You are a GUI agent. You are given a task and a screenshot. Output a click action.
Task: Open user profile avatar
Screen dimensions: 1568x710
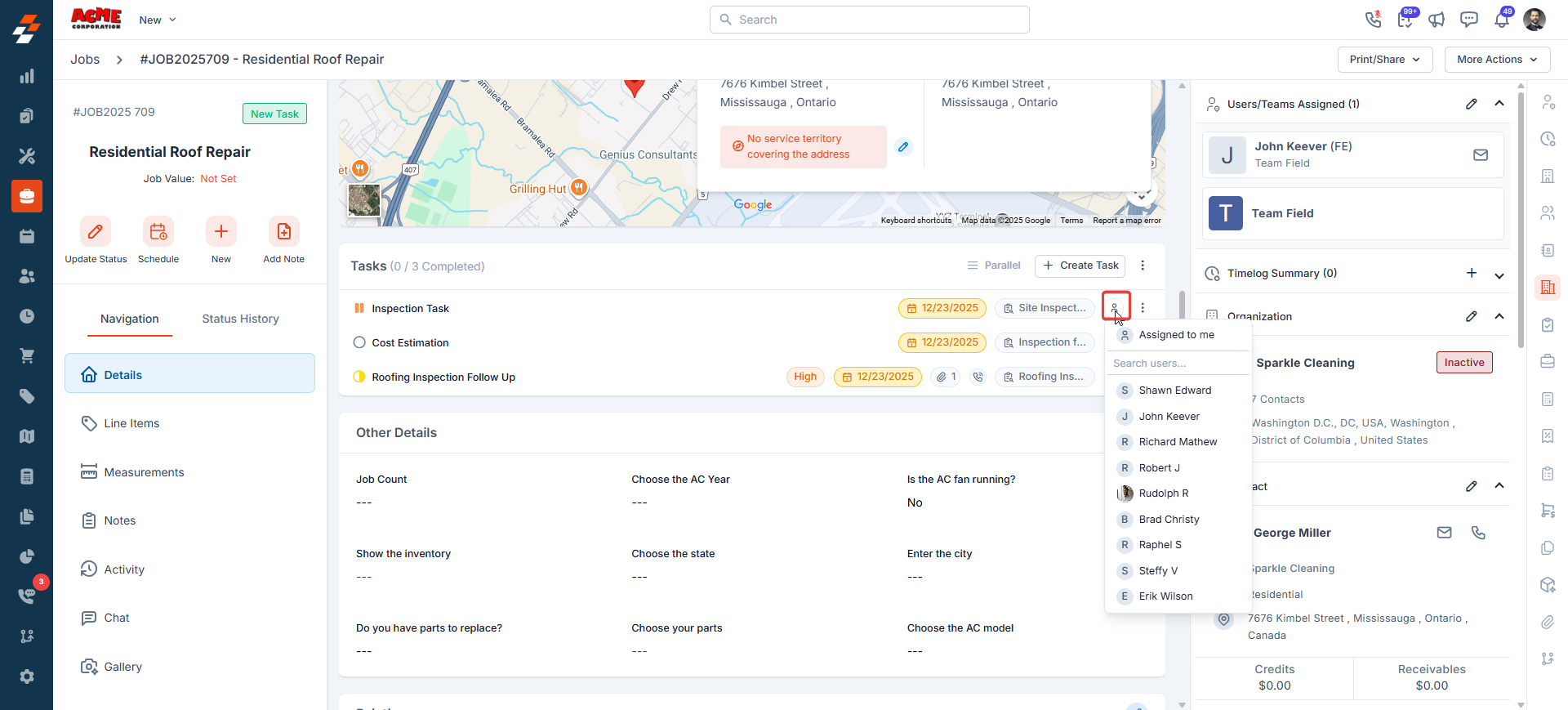[x=1535, y=20]
